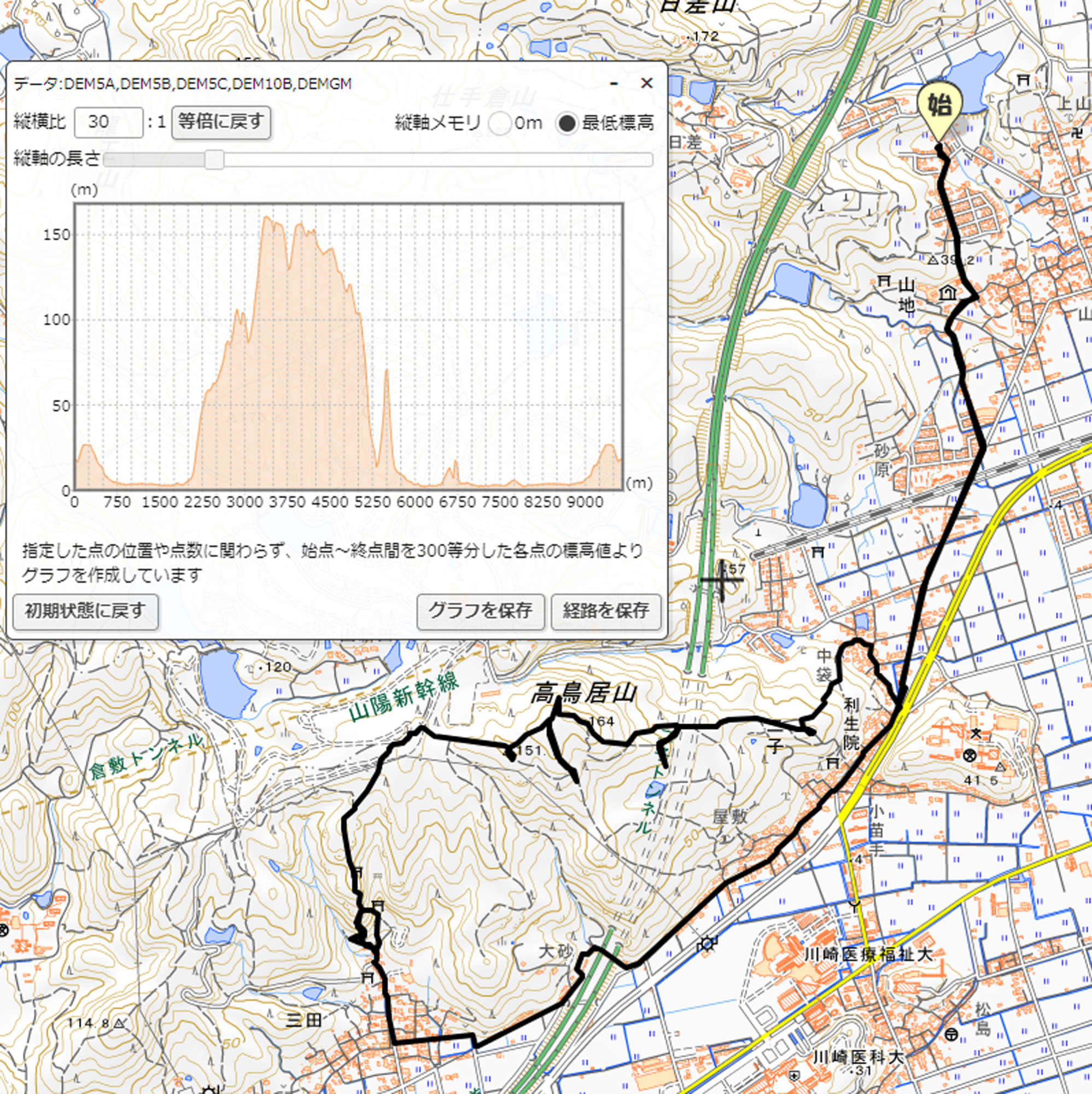Click the 9000 label on graph x-axis
The image size is (1092, 1094).
click(x=586, y=502)
